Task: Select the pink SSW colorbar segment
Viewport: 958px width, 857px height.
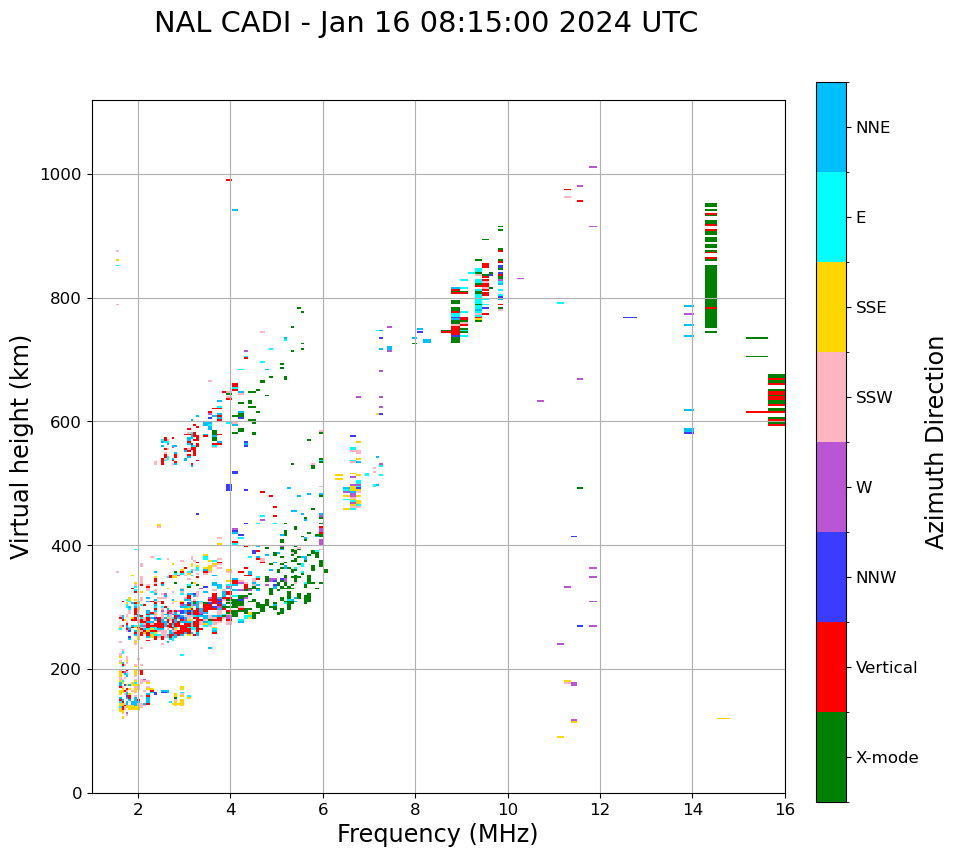Action: point(831,397)
